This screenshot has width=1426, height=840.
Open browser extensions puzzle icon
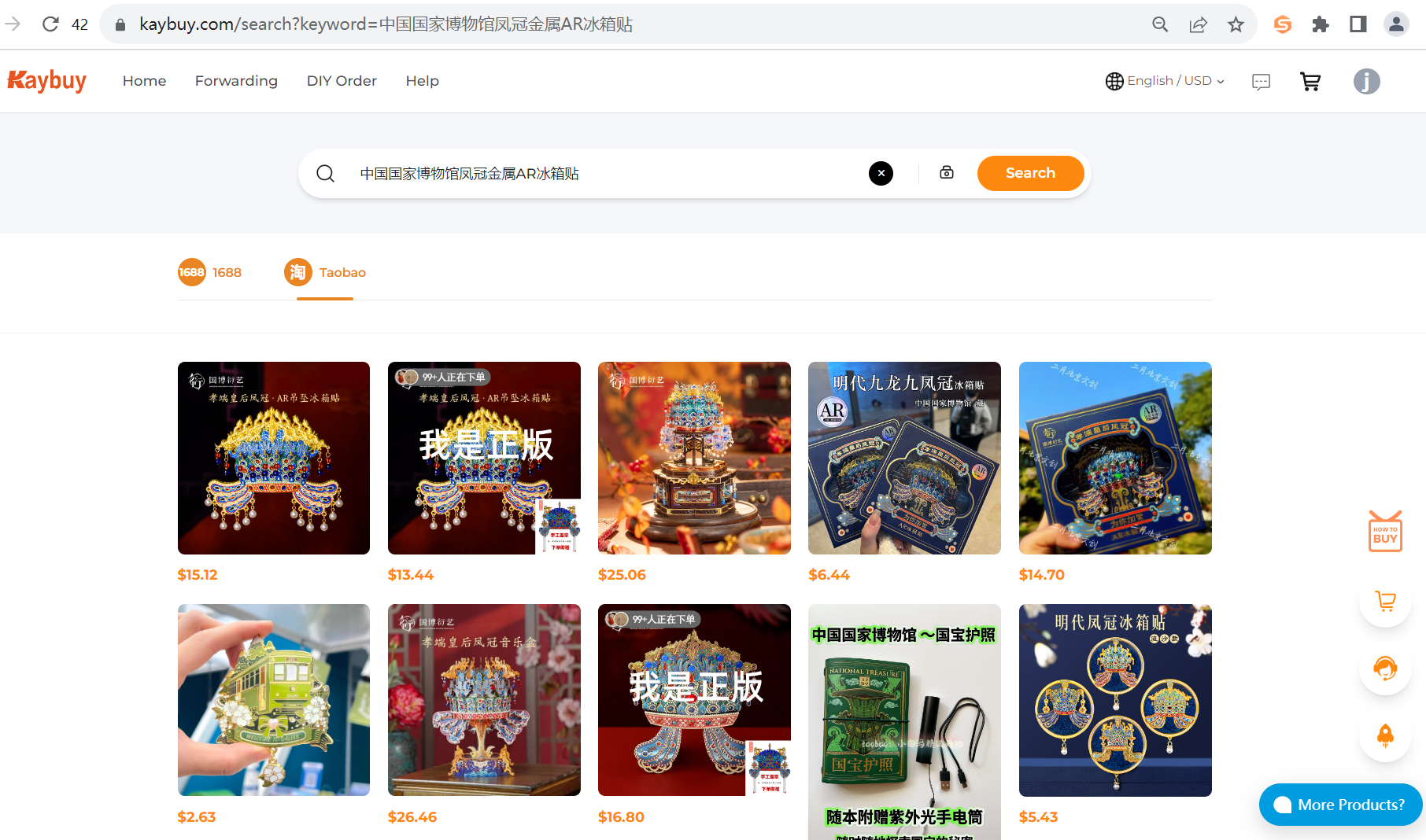tap(1320, 24)
